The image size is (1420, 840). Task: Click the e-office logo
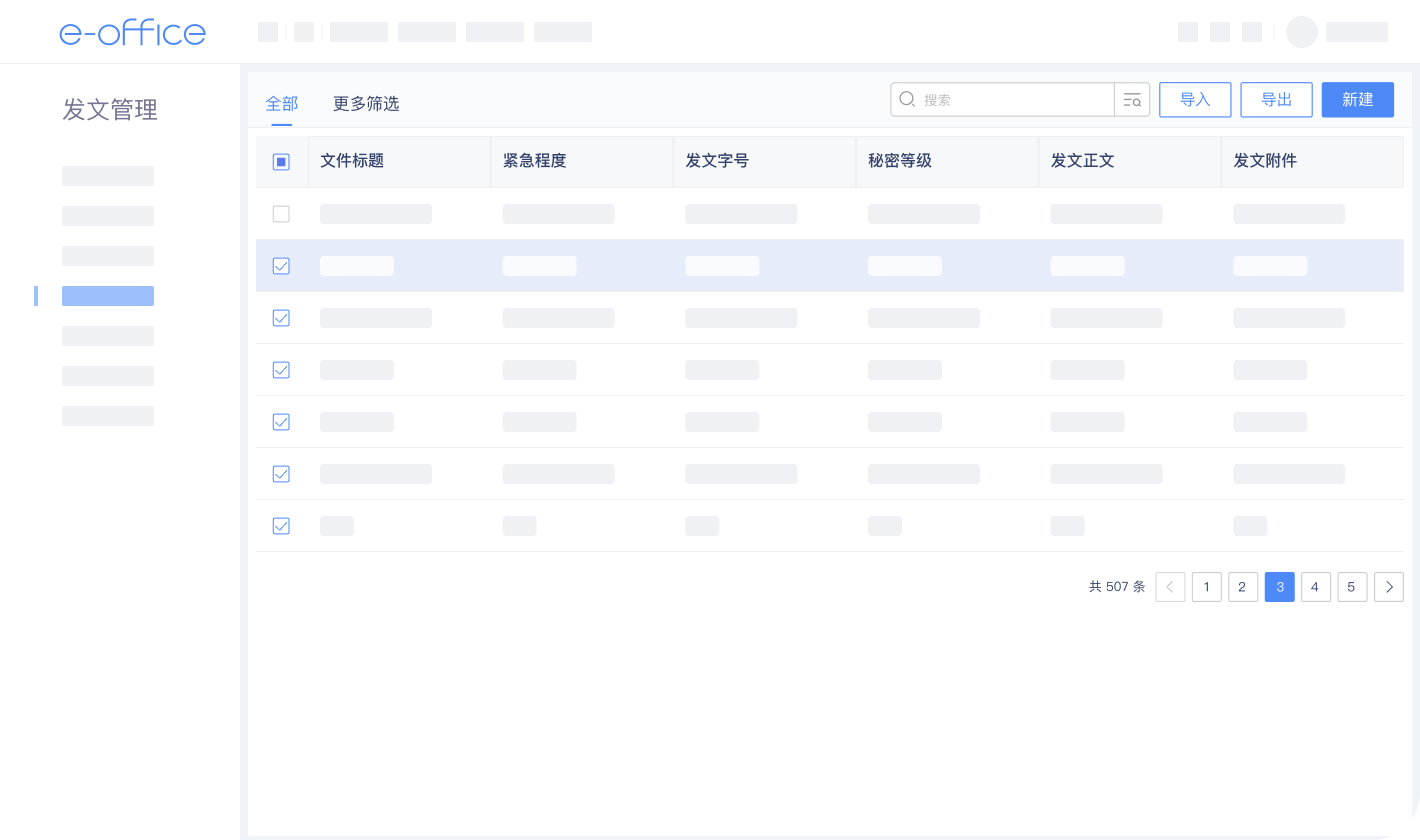click(132, 32)
